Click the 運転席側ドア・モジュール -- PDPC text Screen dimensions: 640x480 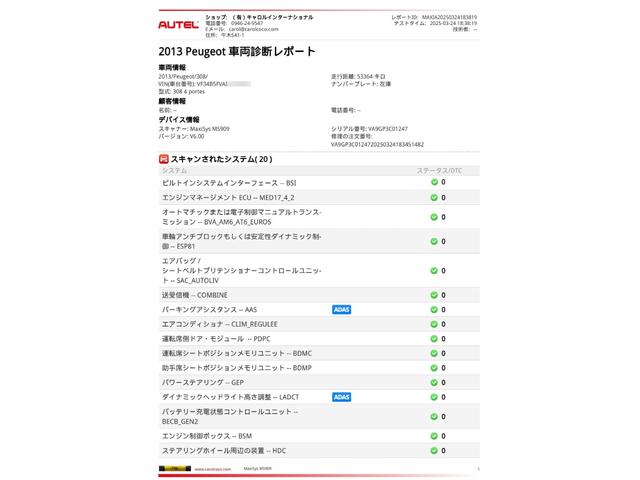pos(216,339)
